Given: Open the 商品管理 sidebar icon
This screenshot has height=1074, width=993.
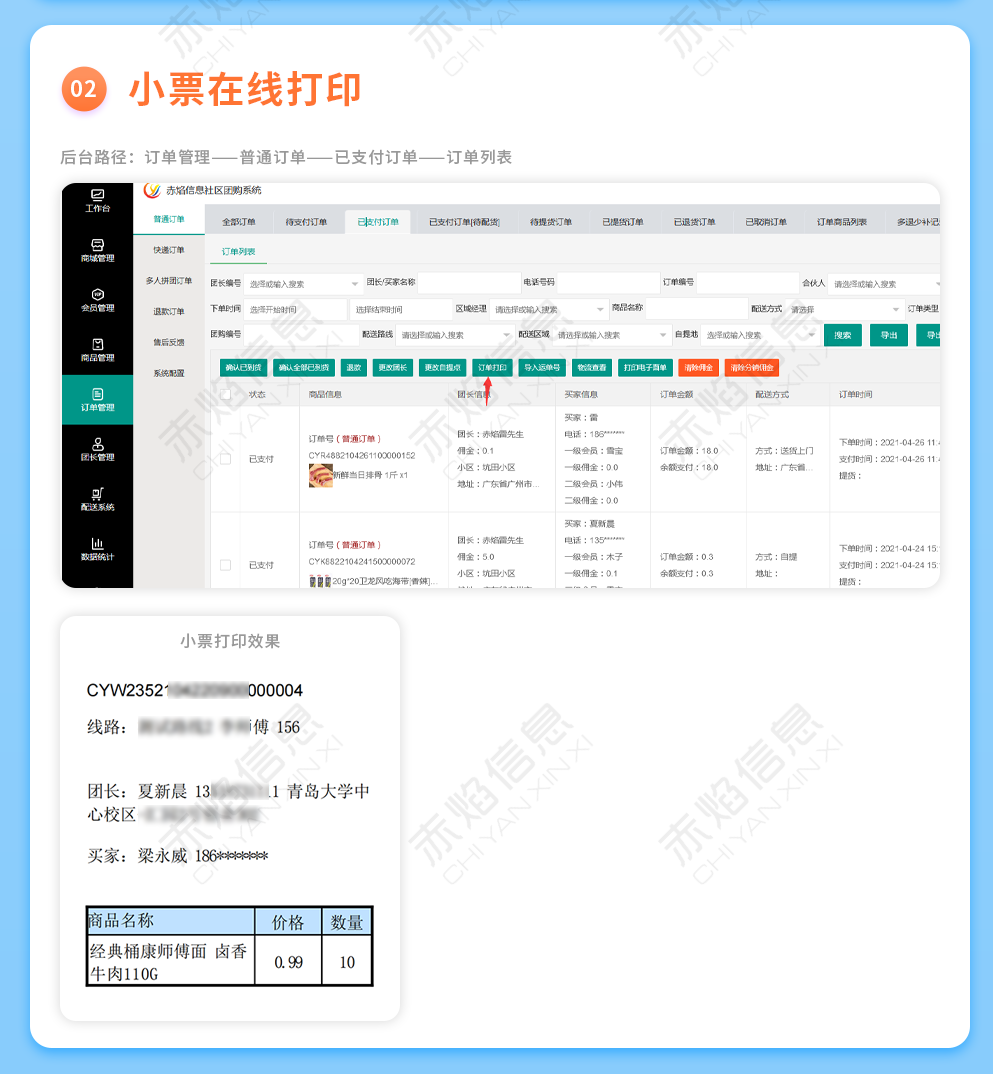Looking at the screenshot, I should pyautogui.click(x=97, y=345).
